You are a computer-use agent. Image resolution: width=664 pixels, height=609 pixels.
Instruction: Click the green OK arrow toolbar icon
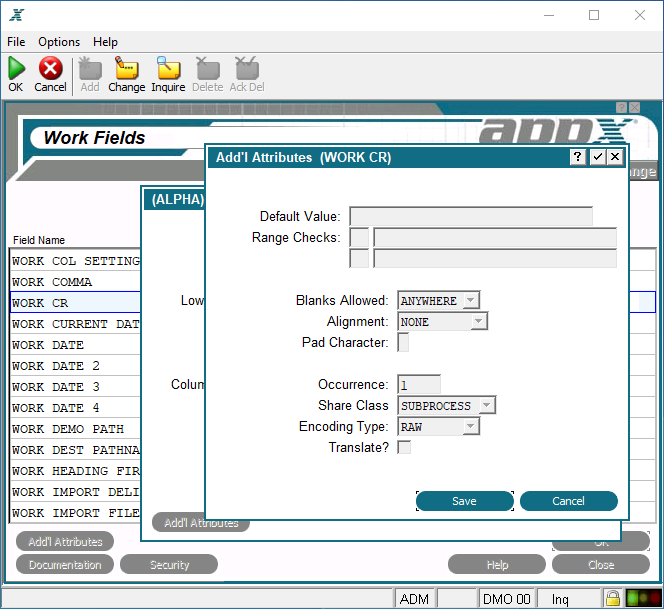point(16,68)
